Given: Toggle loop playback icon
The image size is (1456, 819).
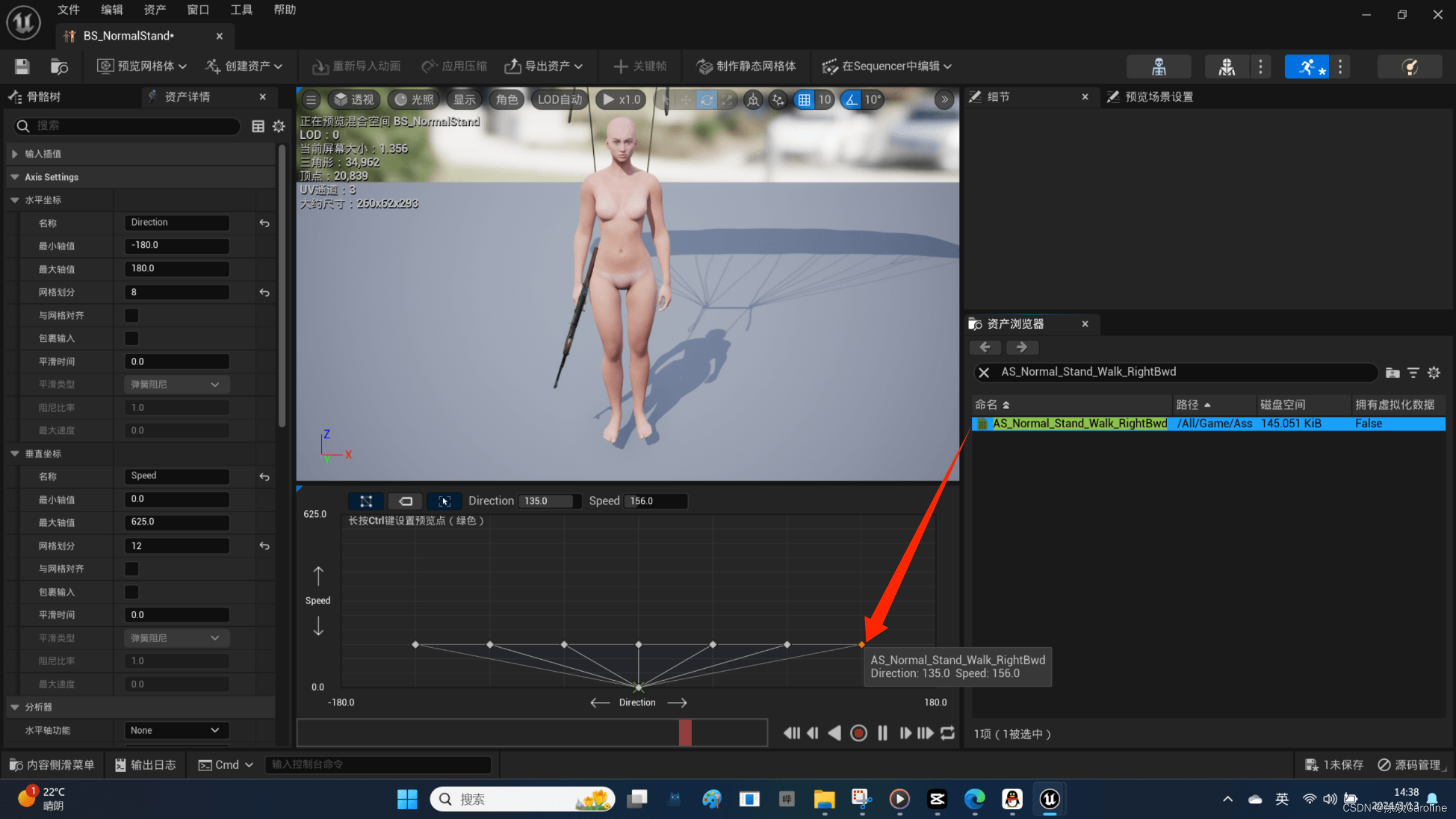Looking at the screenshot, I should (948, 733).
